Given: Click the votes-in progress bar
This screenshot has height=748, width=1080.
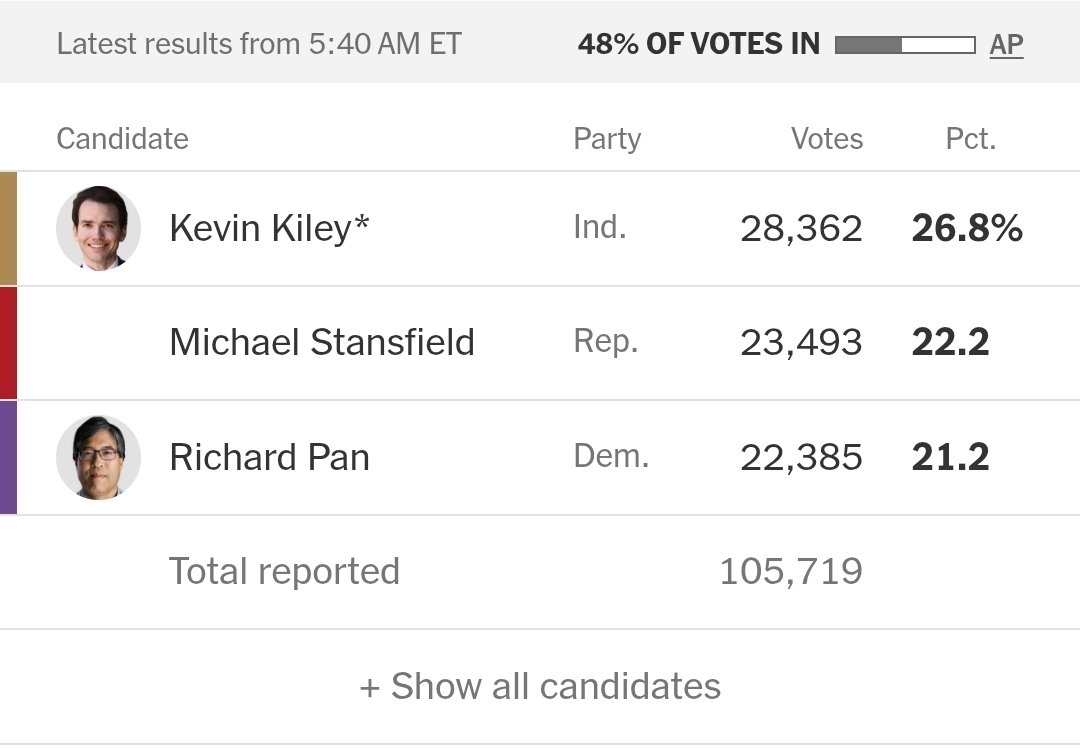Looking at the screenshot, I should point(905,45).
